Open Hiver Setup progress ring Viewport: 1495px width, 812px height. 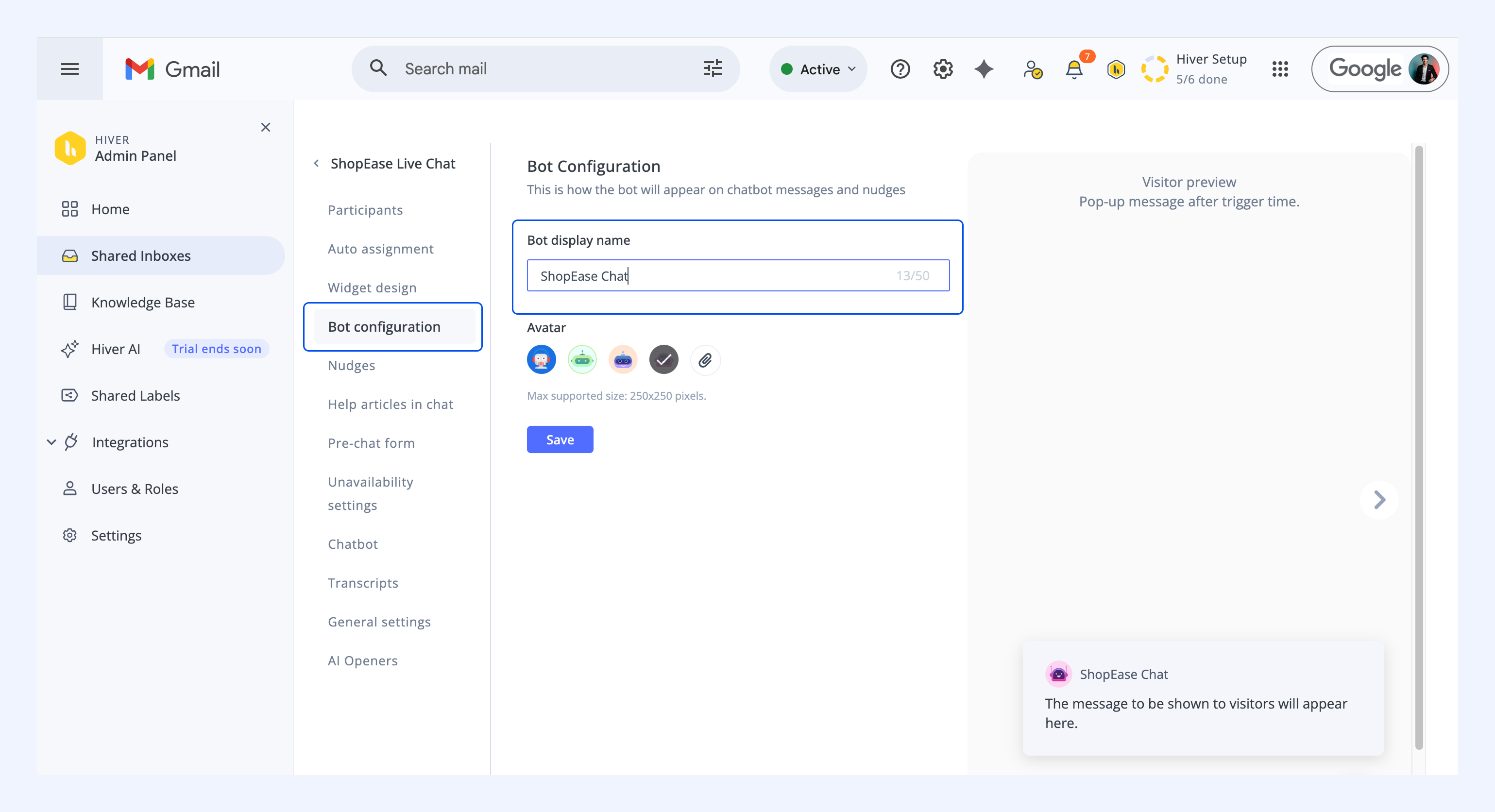(x=1155, y=69)
